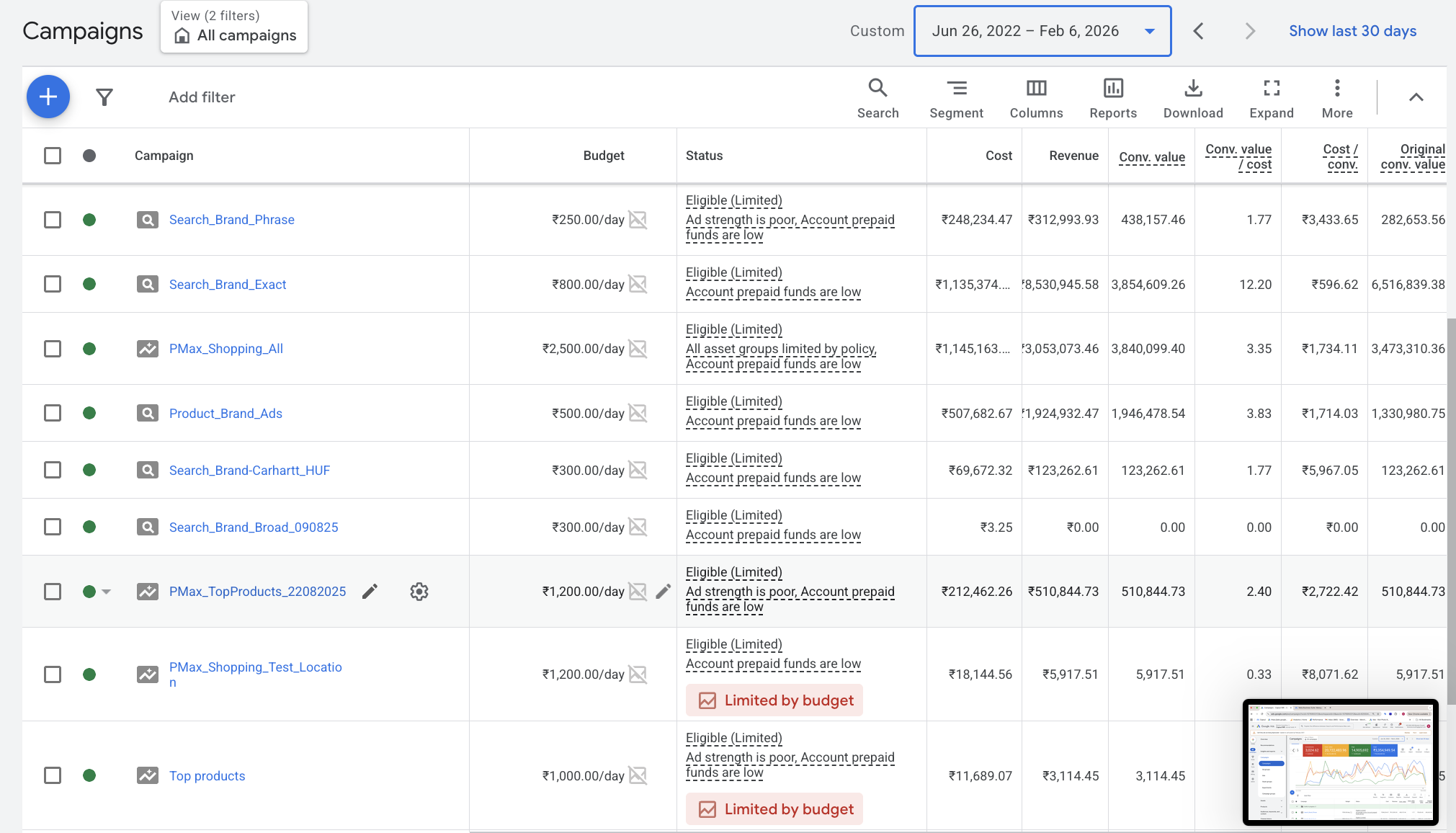This screenshot has height=833, width=1456.
Task: Click the blue plus new campaign button
Action: coord(48,97)
